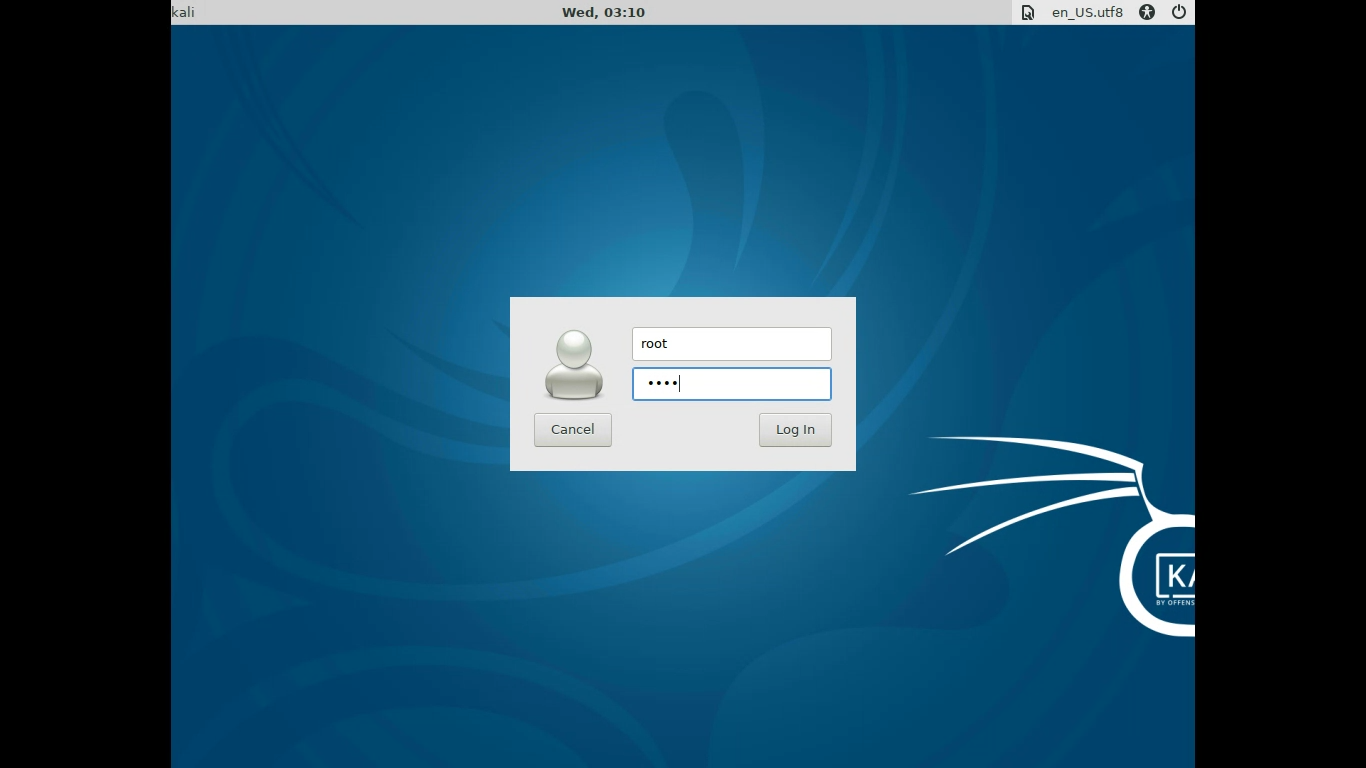Open the en_US.utf8 language selector
Viewport: 1366px width, 768px height.
tap(1087, 13)
